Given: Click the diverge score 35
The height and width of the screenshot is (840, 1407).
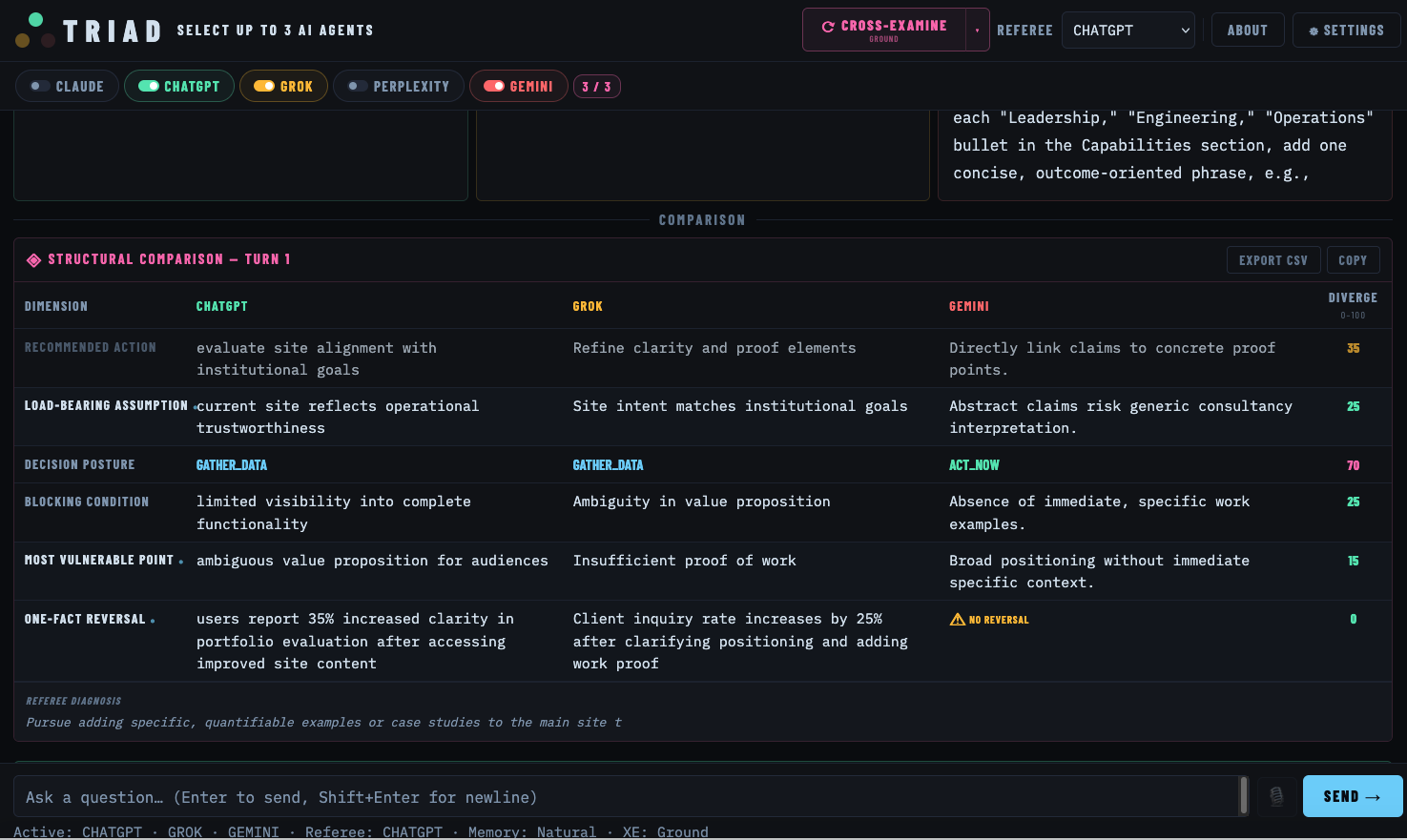Looking at the screenshot, I should point(1353,348).
